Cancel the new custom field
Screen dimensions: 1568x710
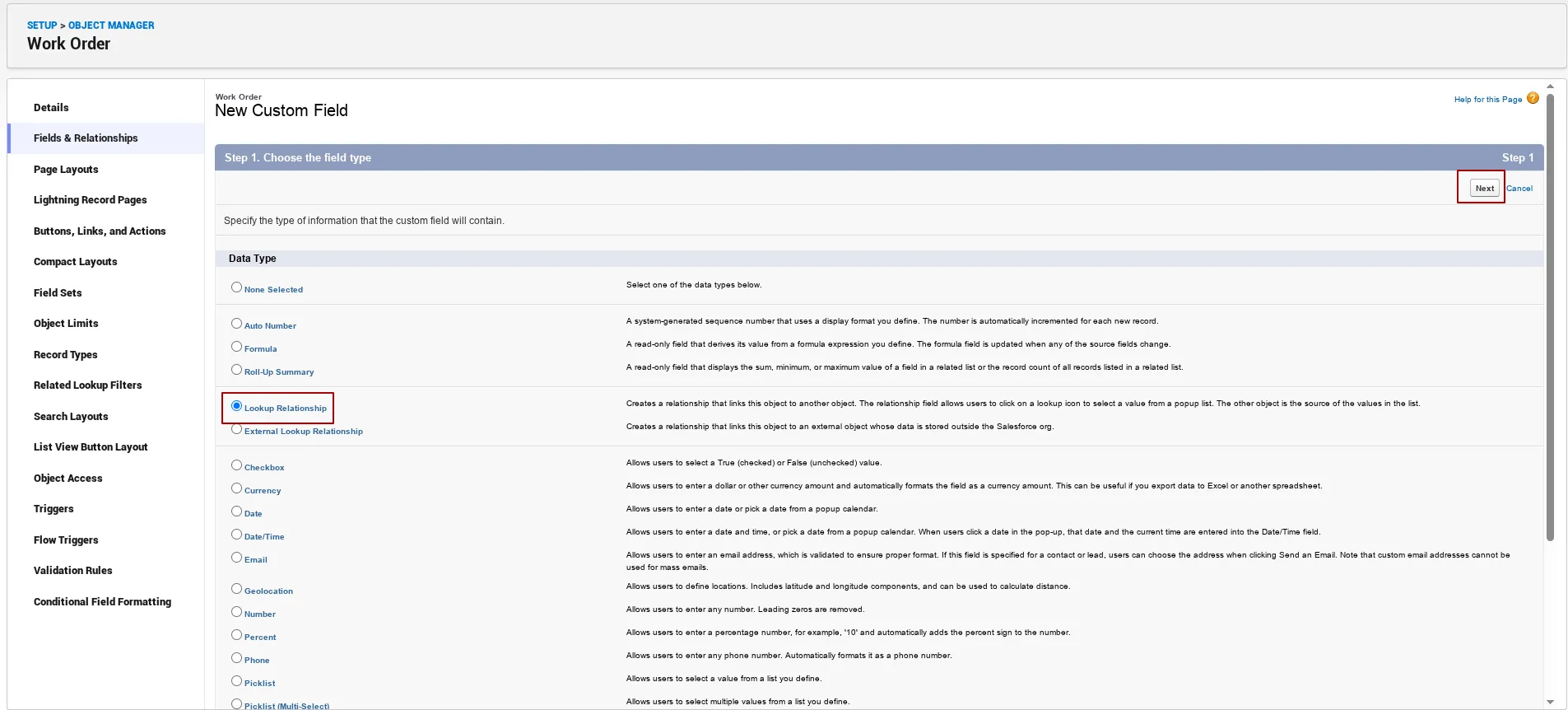(1519, 189)
